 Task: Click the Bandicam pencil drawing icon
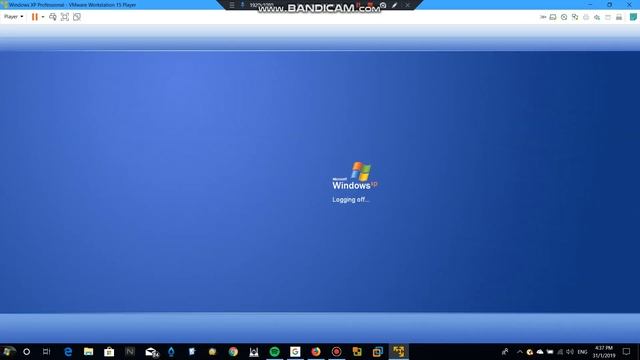(x=394, y=5)
